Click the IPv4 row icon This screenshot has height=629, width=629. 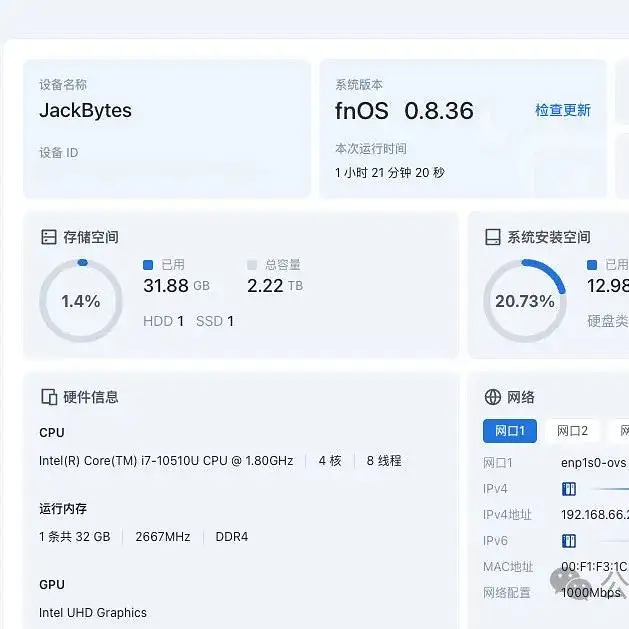pos(569,489)
